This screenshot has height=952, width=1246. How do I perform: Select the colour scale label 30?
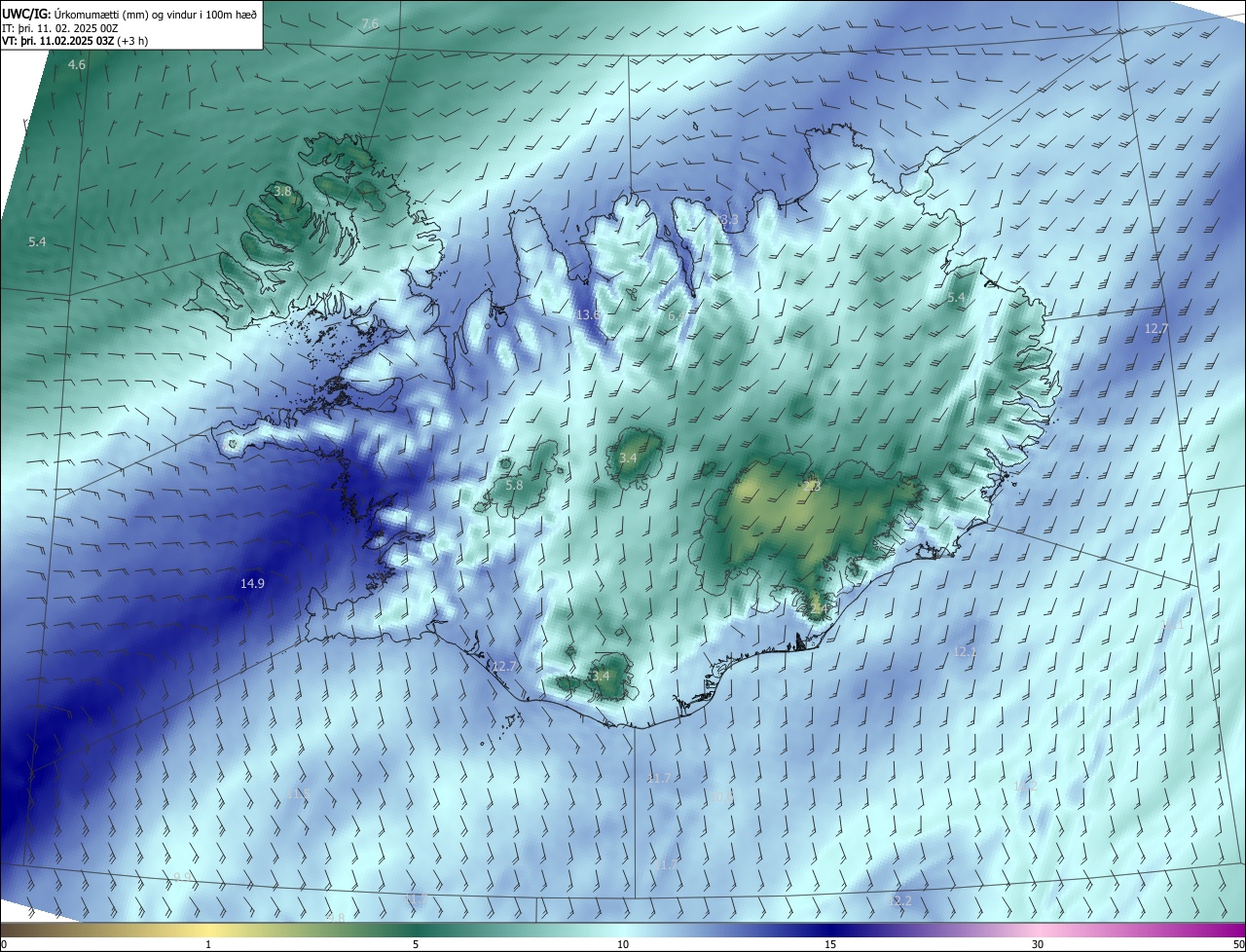pos(1038,944)
